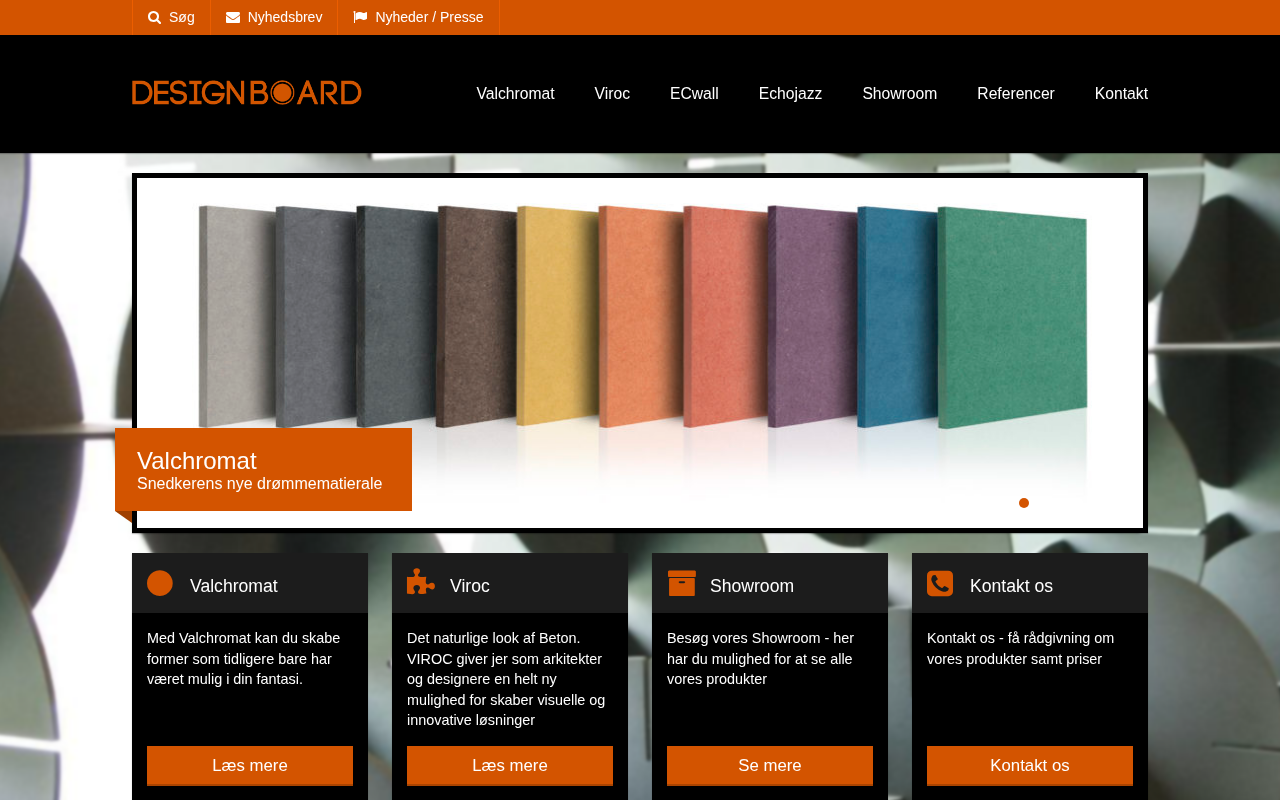
Task: Click the newsletter envelope icon
Action: pos(233,17)
